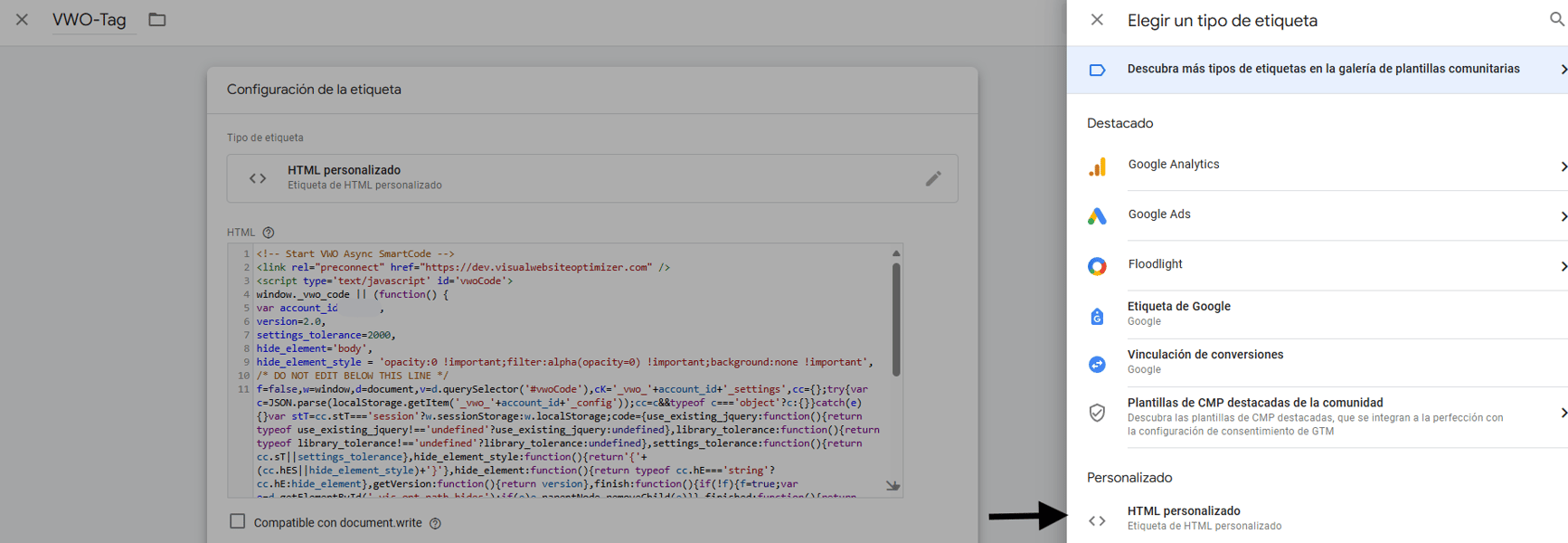The height and width of the screenshot is (543, 1568).
Task: Click the var account_id code line
Action: pos(320,308)
